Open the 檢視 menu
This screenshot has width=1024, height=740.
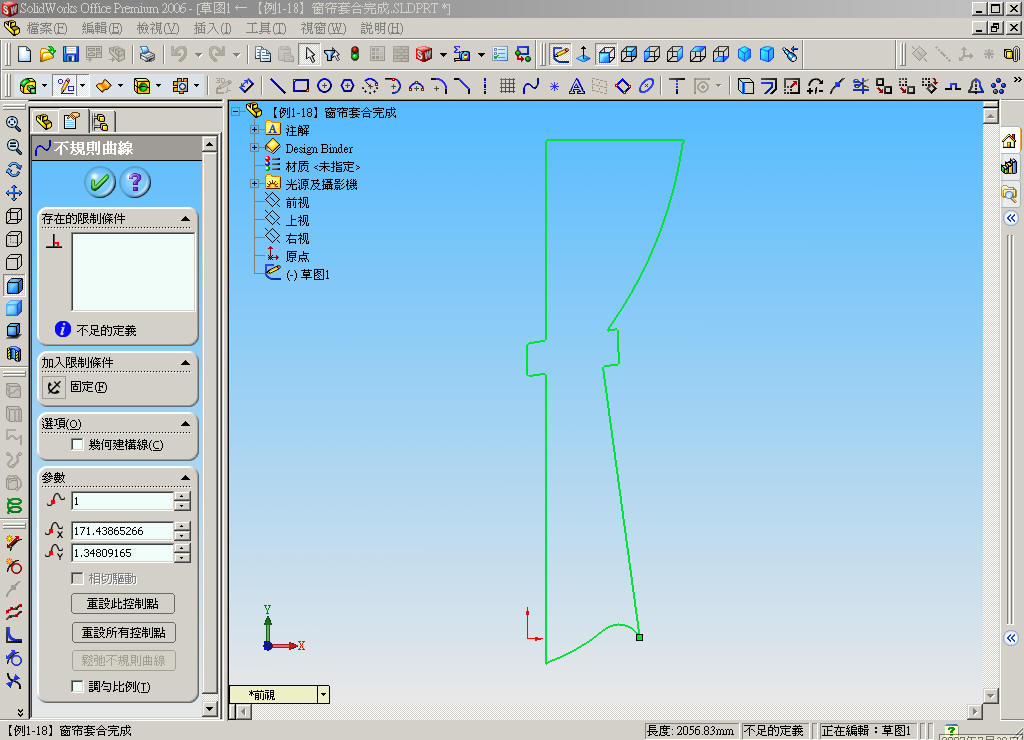157,28
